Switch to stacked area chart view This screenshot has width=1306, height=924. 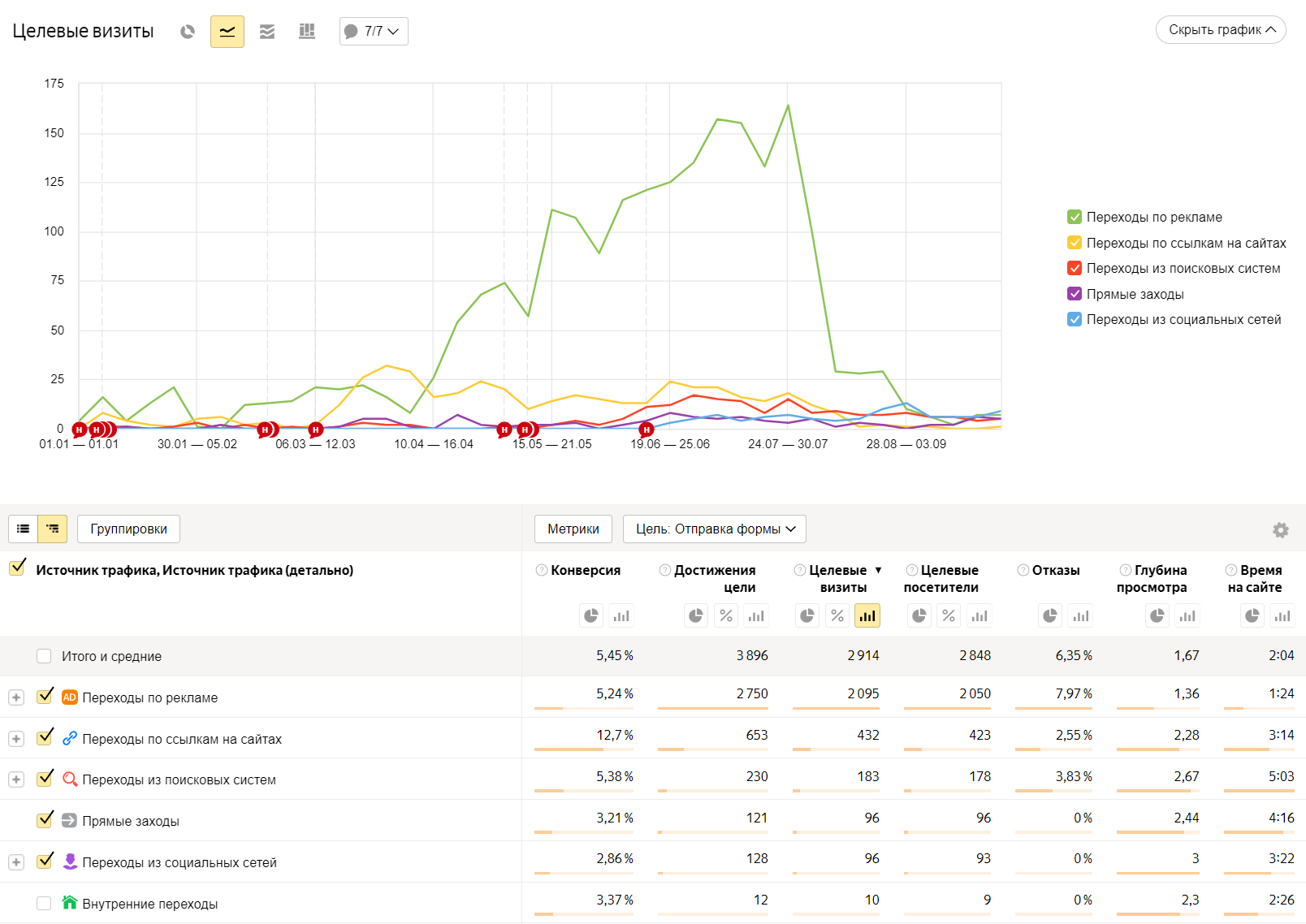267,32
